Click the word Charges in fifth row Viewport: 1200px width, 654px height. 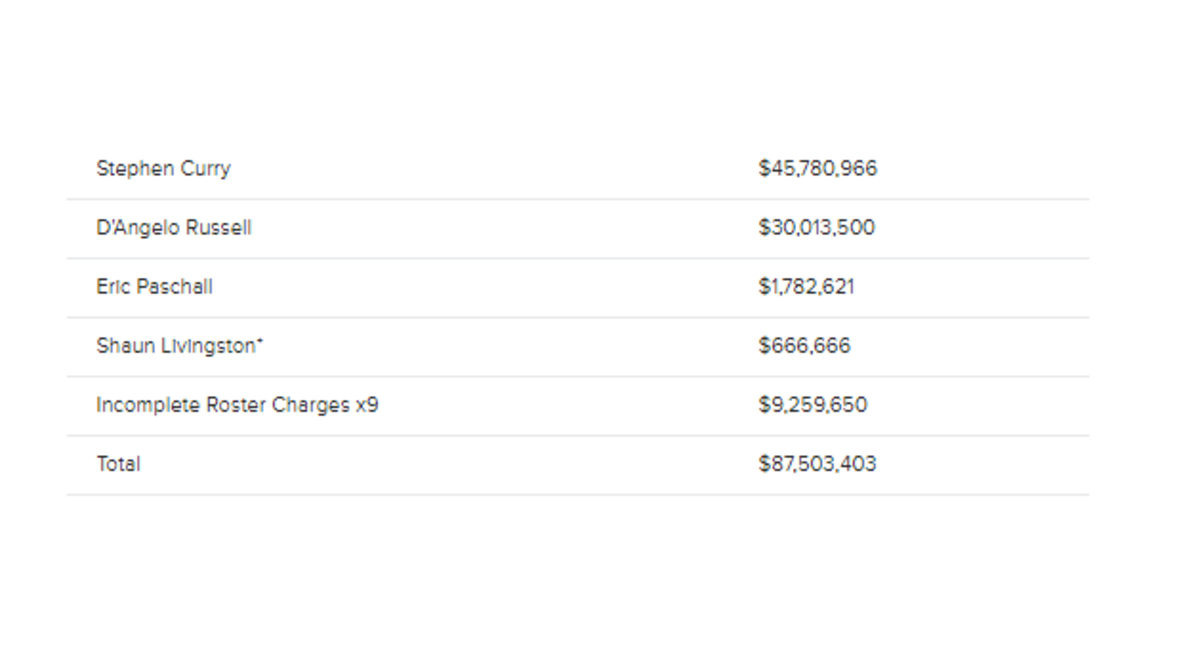(311, 405)
